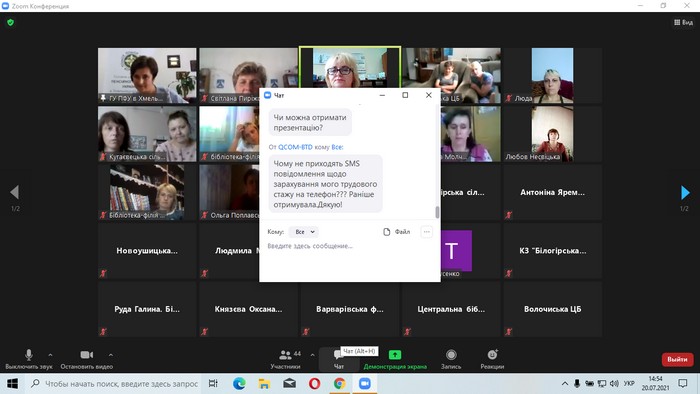The width and height of the screenshot is (700, 394).
Task: Expand audio options arrow beside microphone
Action: click(50, 355)
